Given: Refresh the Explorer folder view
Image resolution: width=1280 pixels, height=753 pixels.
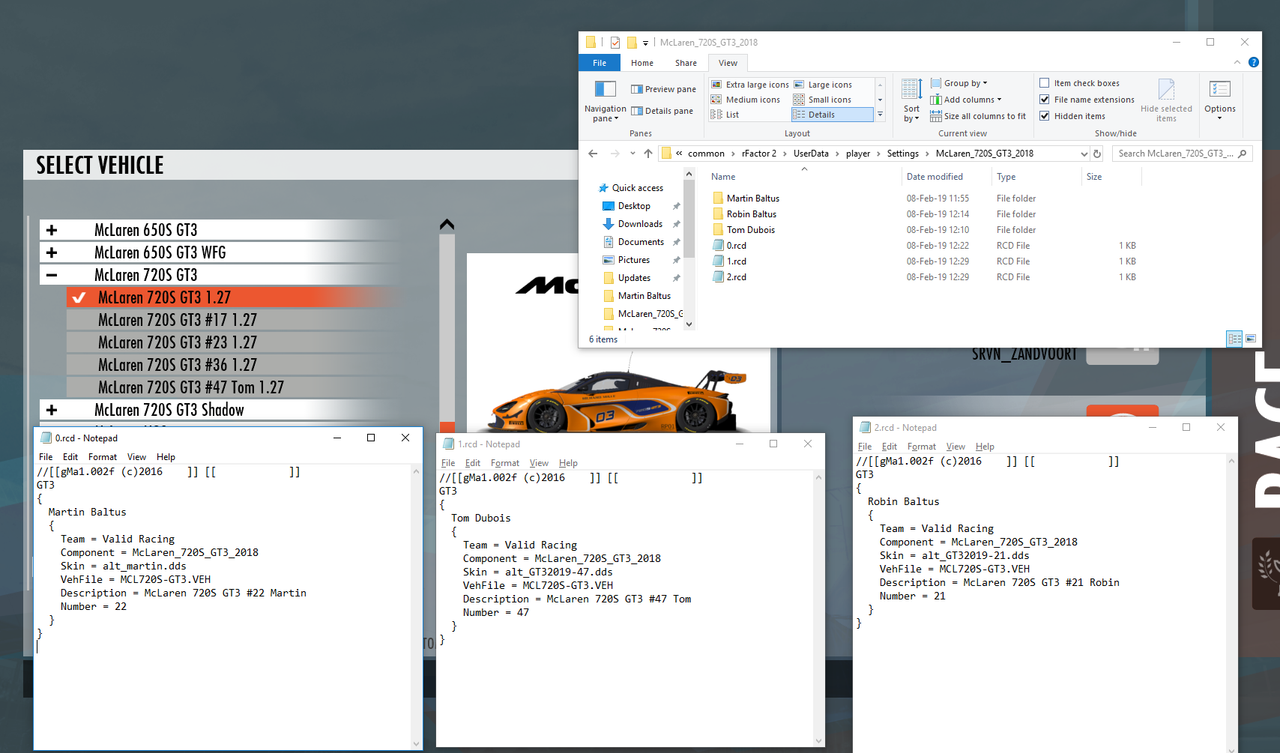Looking at the screenshot, I should click(1097, 154).
